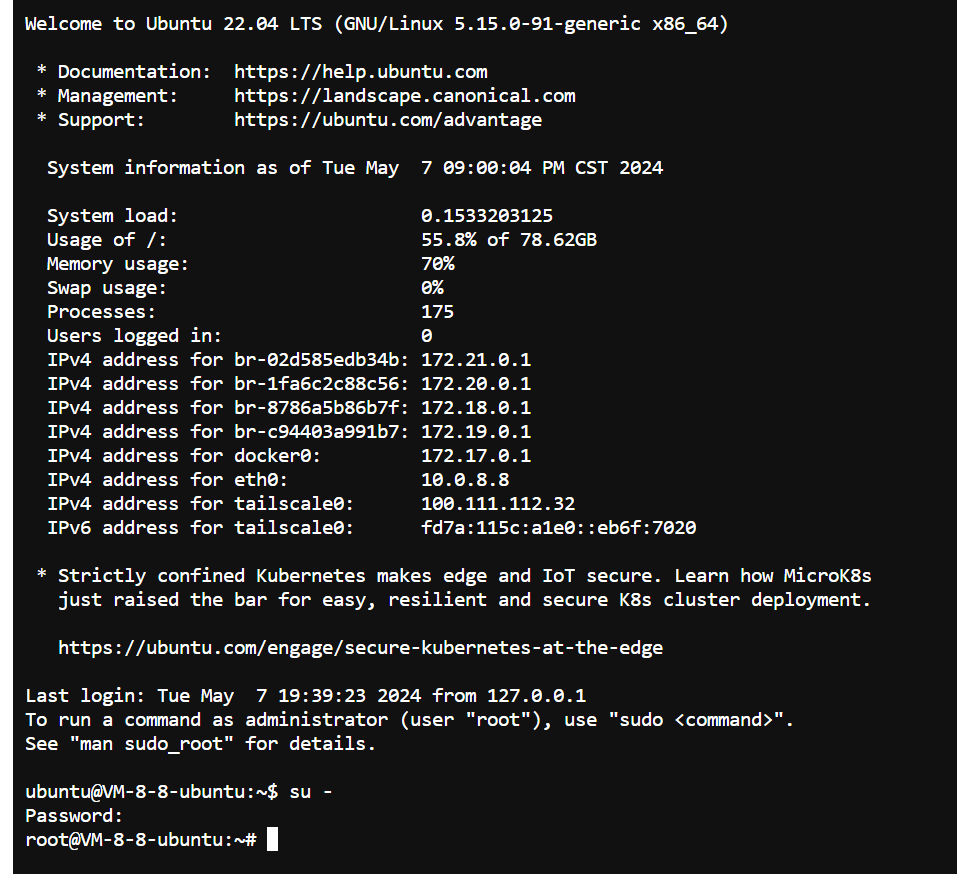Click the disk usage value 55.8% of 78.62GB

508,240
